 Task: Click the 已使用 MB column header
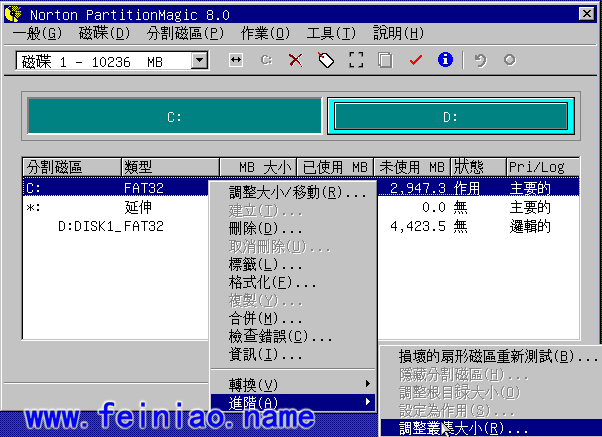tap(335, 167)
